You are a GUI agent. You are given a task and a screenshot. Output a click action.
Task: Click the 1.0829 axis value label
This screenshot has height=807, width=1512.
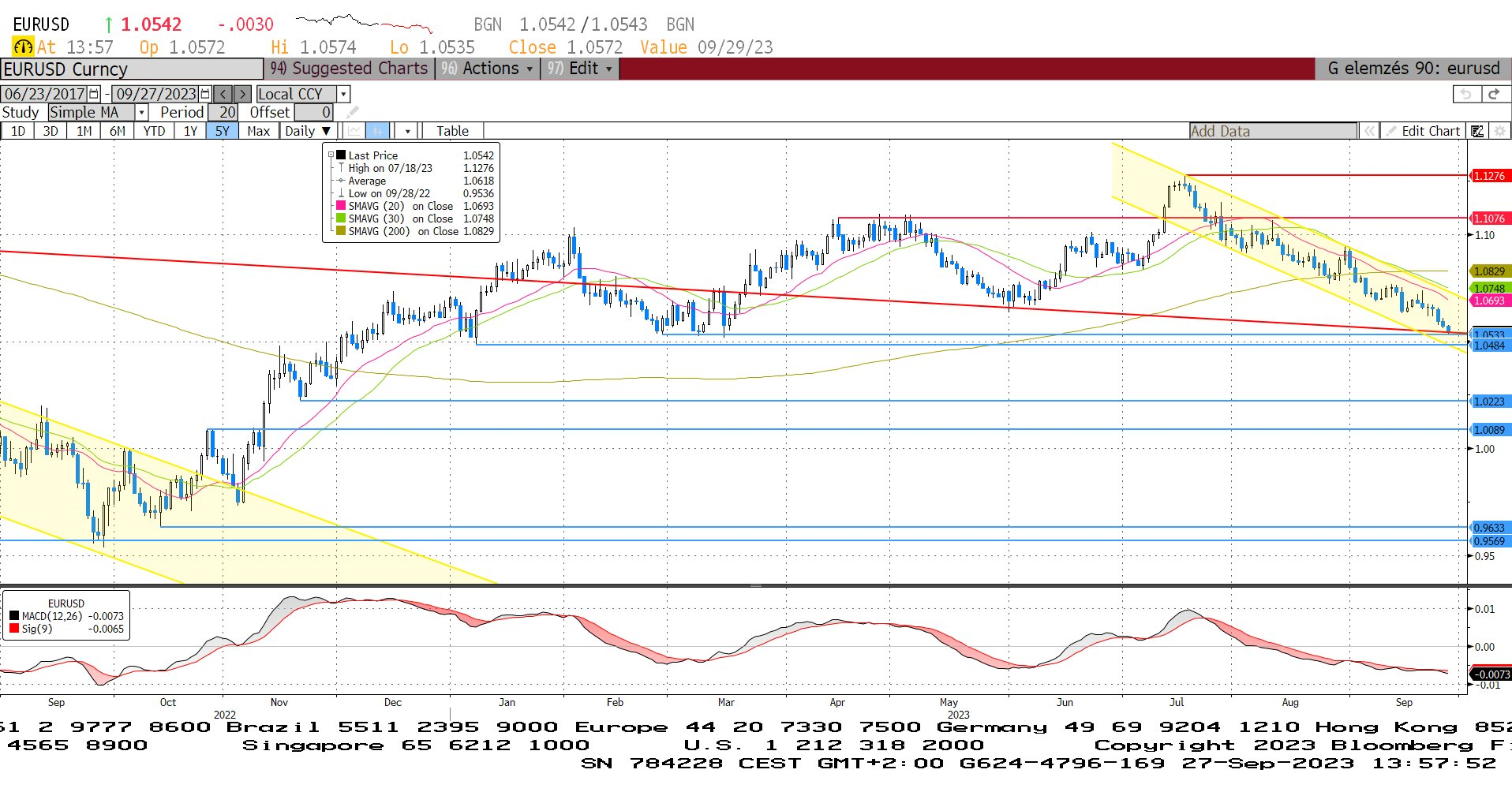click(x=1490, y=271)
